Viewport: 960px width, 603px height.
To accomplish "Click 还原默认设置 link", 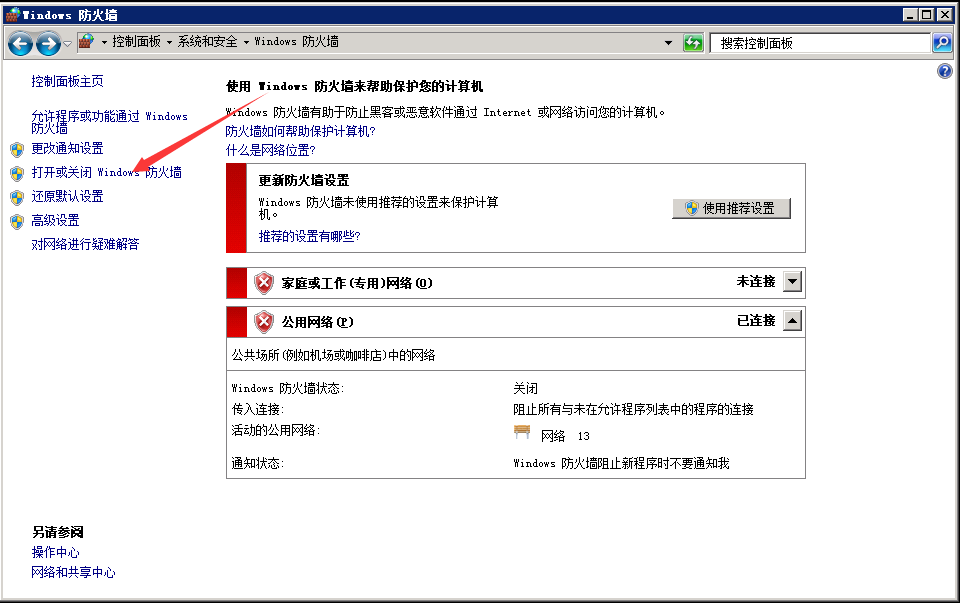I will (67, 196).
